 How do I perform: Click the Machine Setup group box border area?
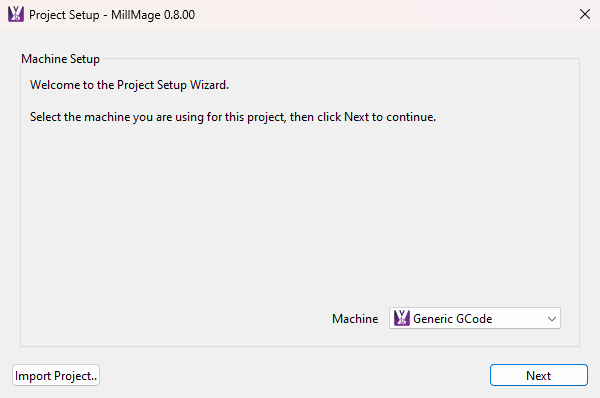(579, 203)
